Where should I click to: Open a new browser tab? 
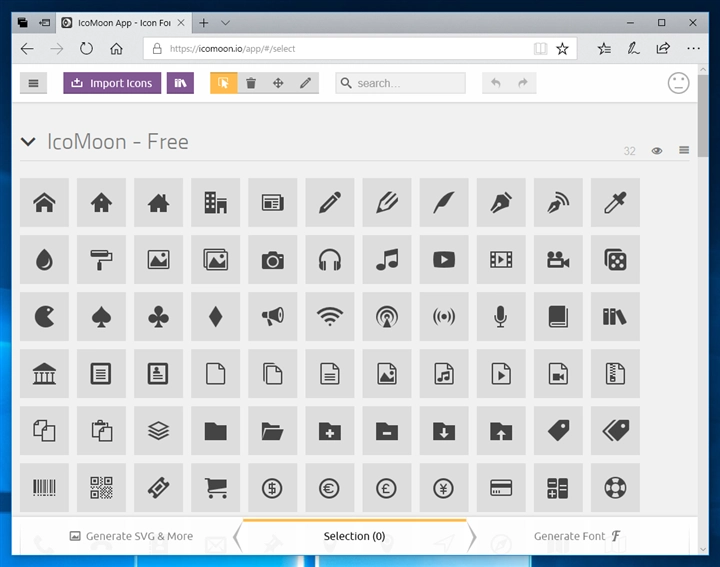(x=203, y=22)
